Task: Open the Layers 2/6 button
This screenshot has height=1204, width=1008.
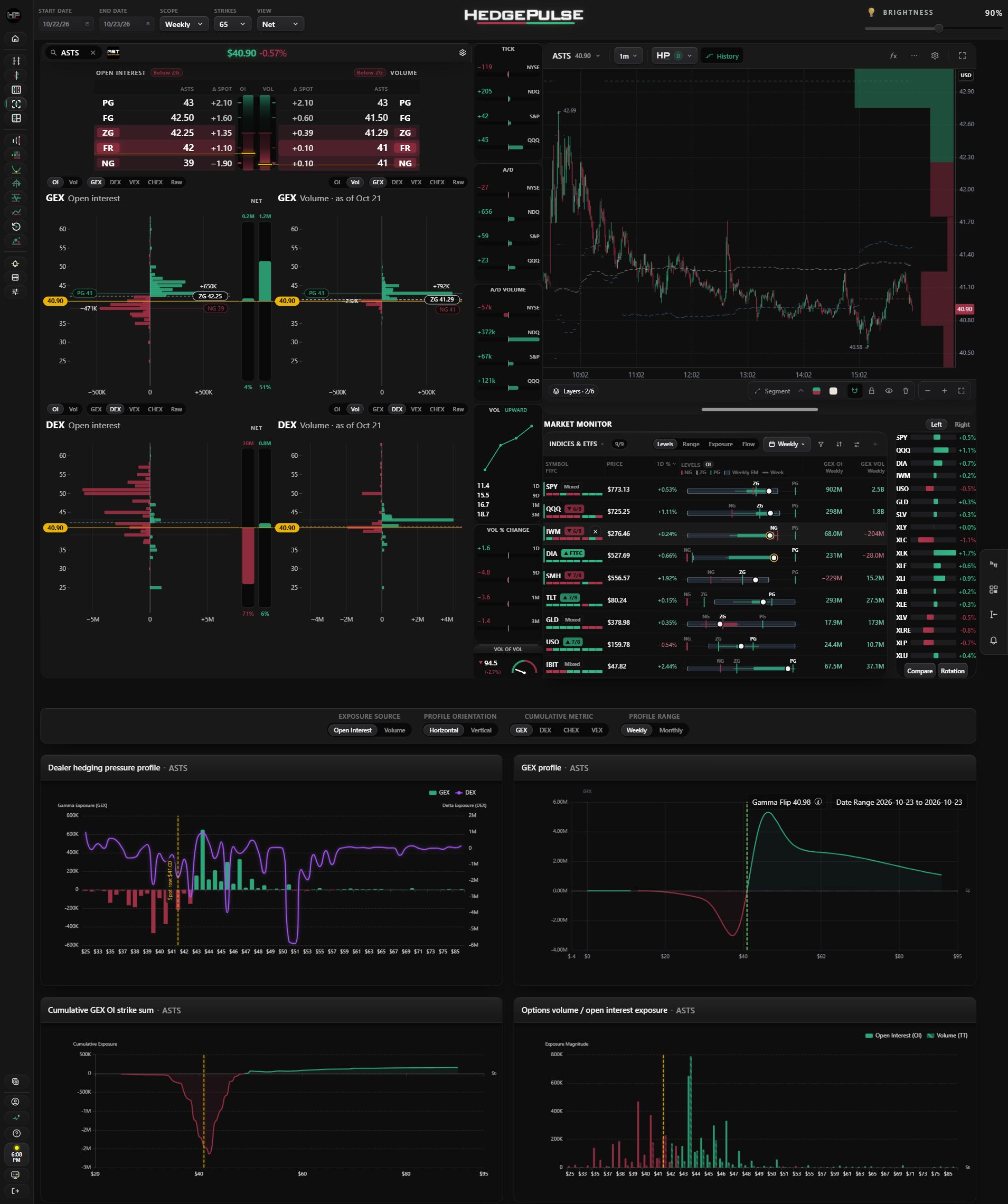Action: [x=573, y=391]
